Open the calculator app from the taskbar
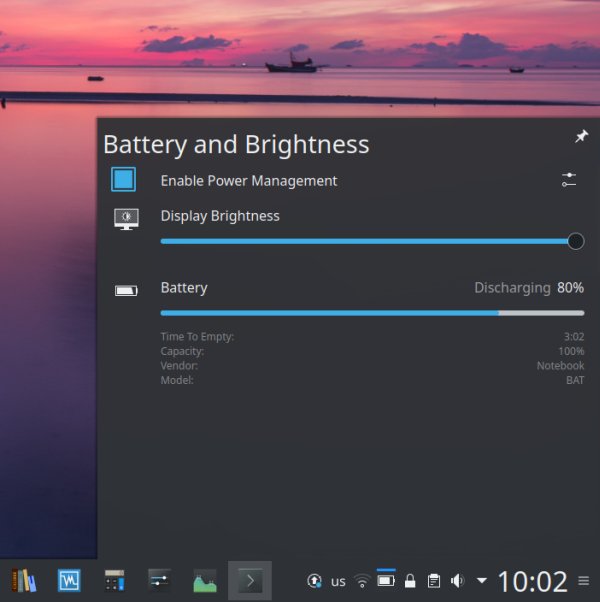This screenshot has height=602, width=600. (114, 580)
